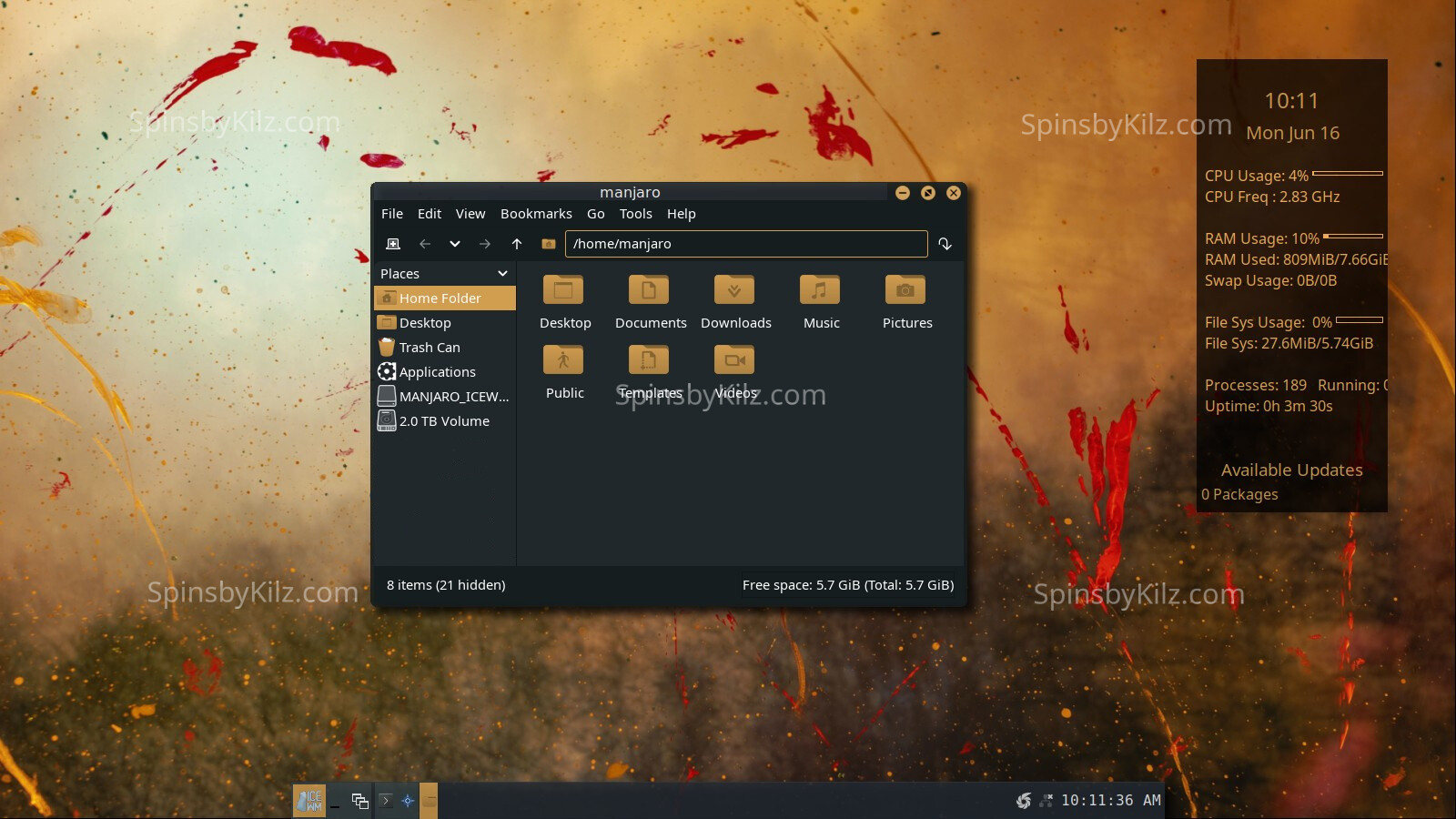Click the reload/go icon beside path bar
The height and width of the screenshot is (819, 1456).
[945, 244]
